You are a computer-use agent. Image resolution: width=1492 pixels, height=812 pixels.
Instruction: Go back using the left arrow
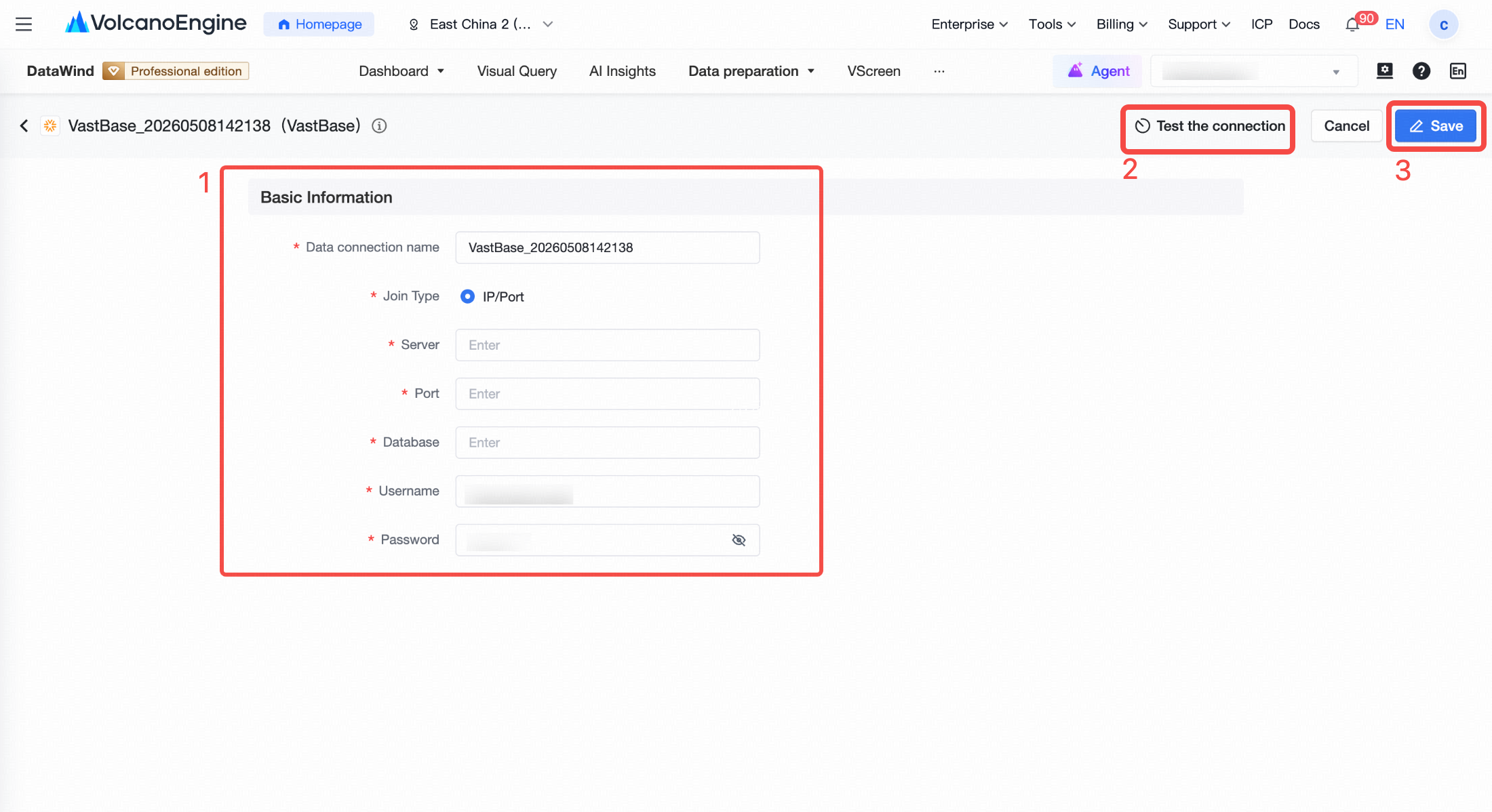[x=24, y=126]
